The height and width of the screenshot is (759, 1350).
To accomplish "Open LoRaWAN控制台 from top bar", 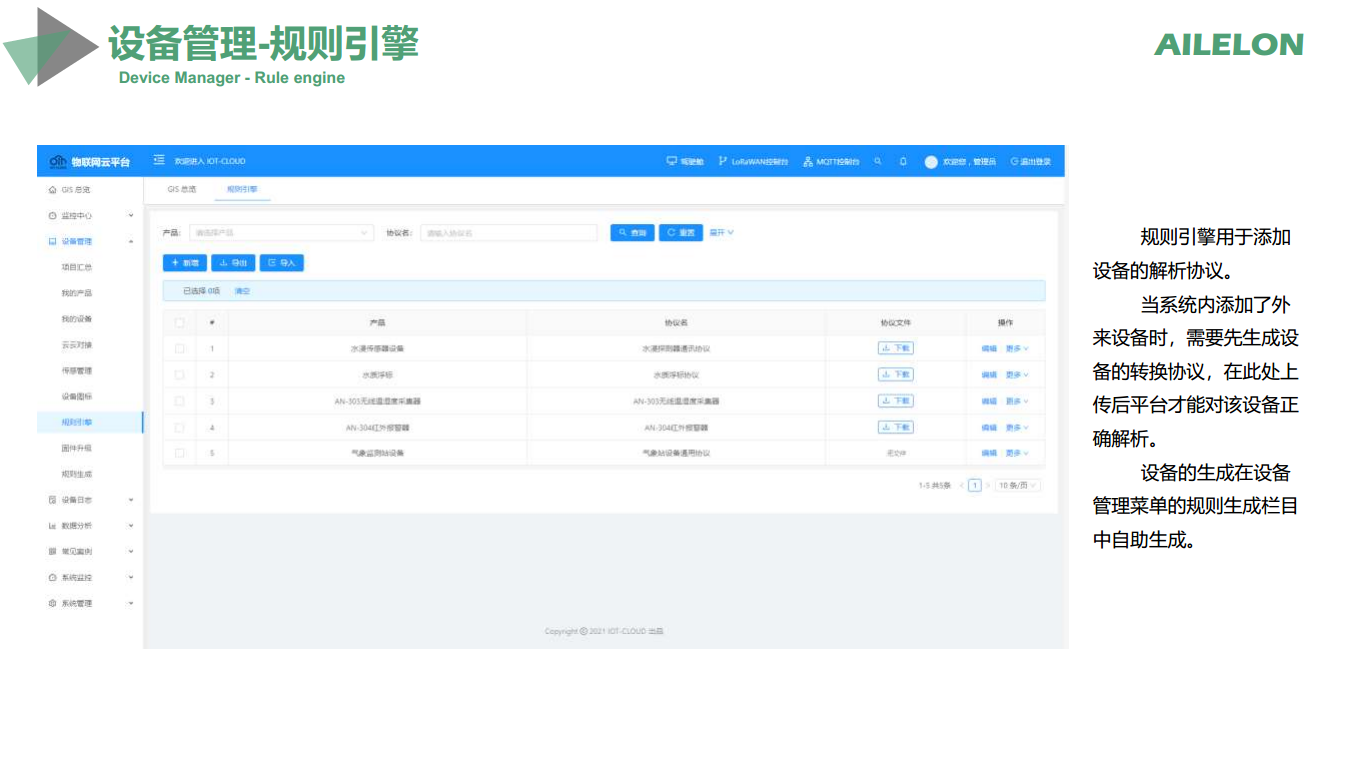I will (753, 161).
